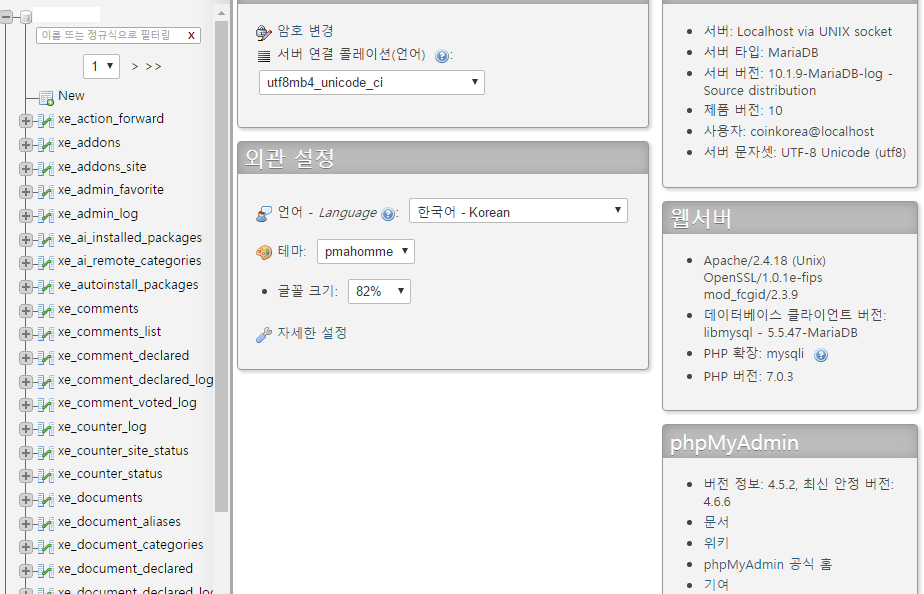Click the xe_documents table icon

pos(46,498)
